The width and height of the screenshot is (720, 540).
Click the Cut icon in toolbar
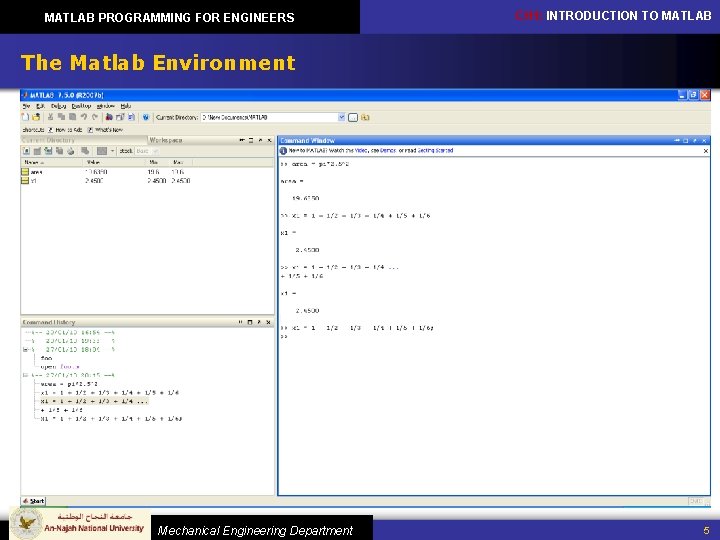[51, 118]
